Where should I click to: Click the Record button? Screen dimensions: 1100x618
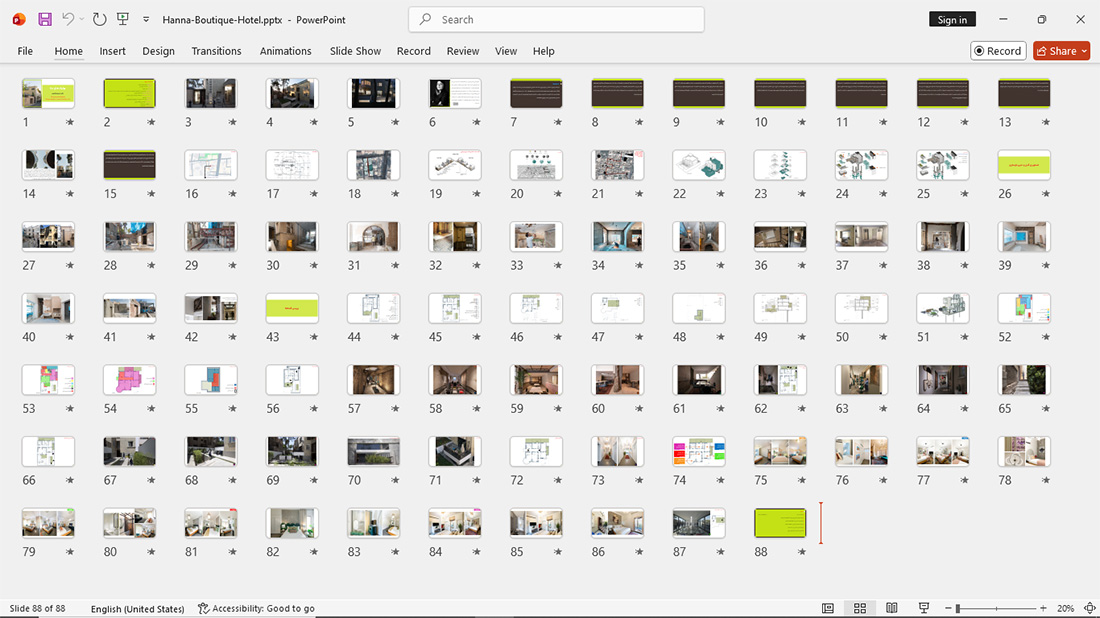(998, 51)
